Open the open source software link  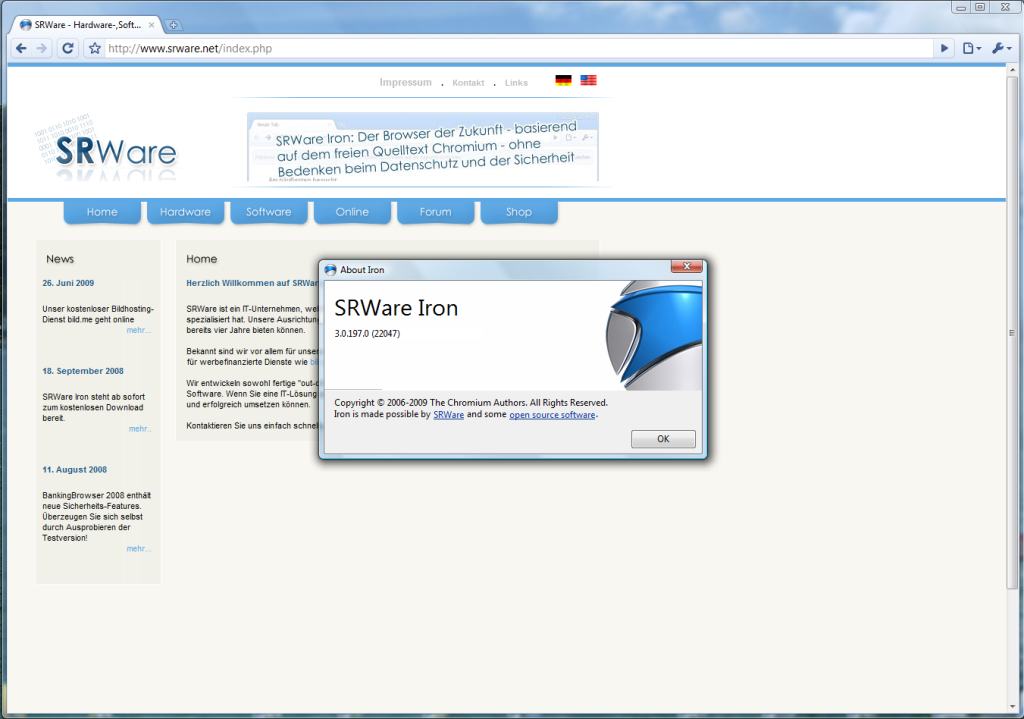click(552, 415)
